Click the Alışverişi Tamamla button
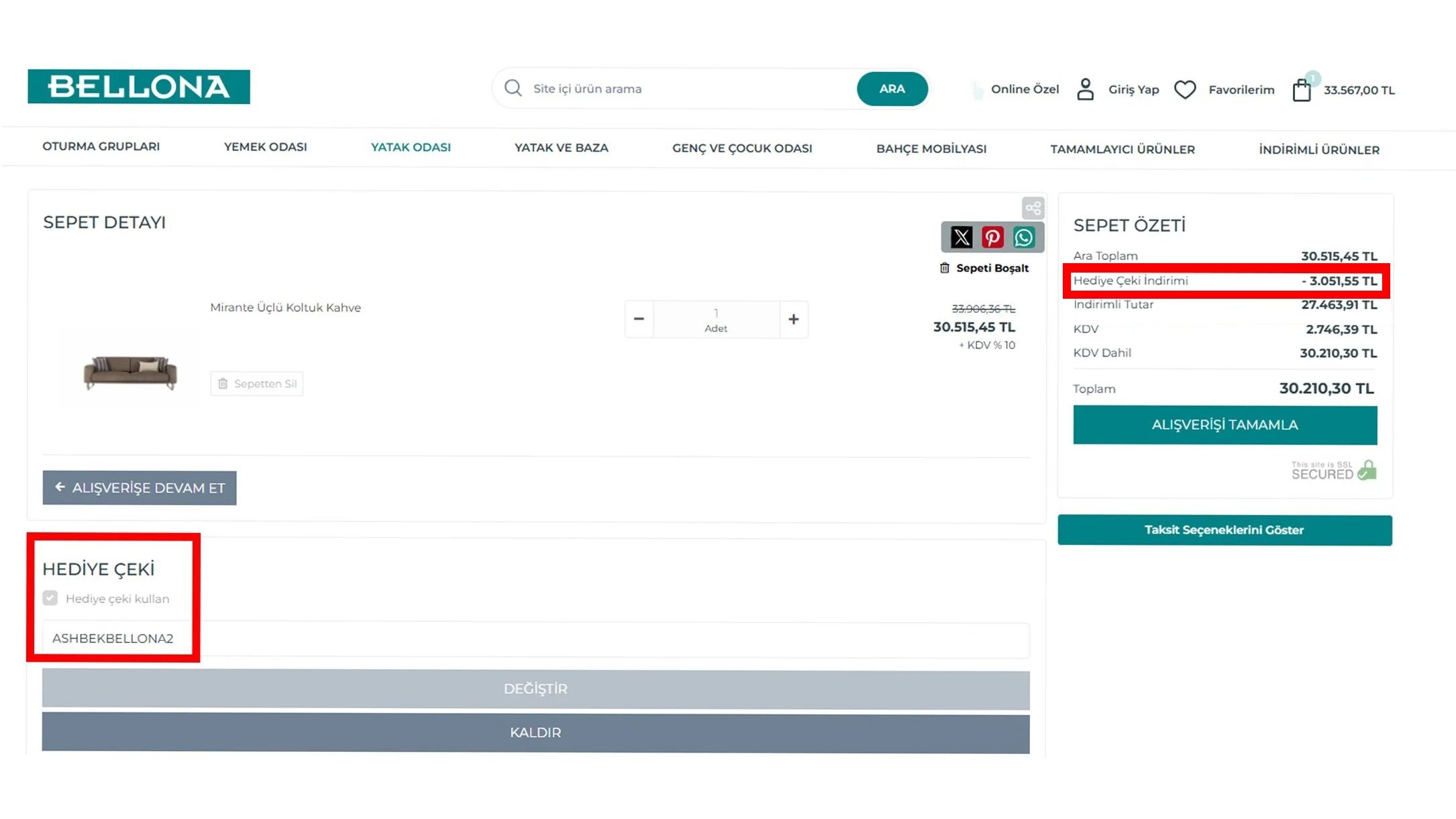The image size is (1456, 819). click(x=1225, y=425)
